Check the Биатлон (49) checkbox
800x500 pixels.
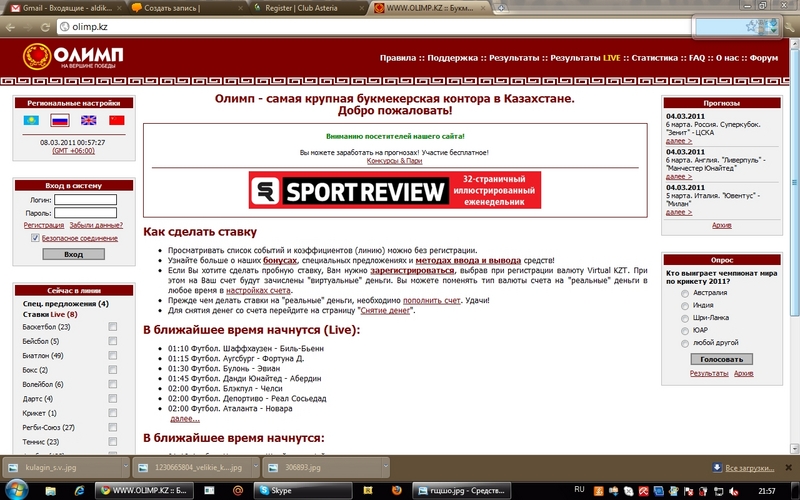tap(113, 355)
